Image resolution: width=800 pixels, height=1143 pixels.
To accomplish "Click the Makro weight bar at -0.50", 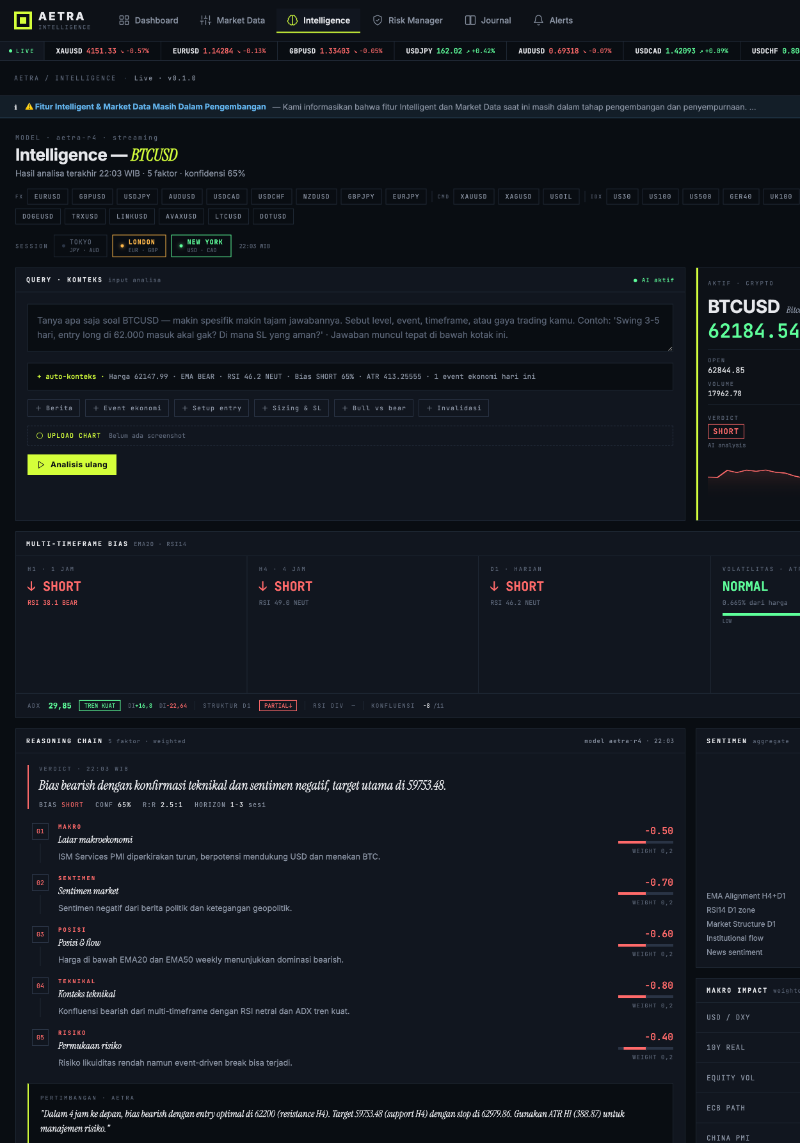I will click(645, 842).
